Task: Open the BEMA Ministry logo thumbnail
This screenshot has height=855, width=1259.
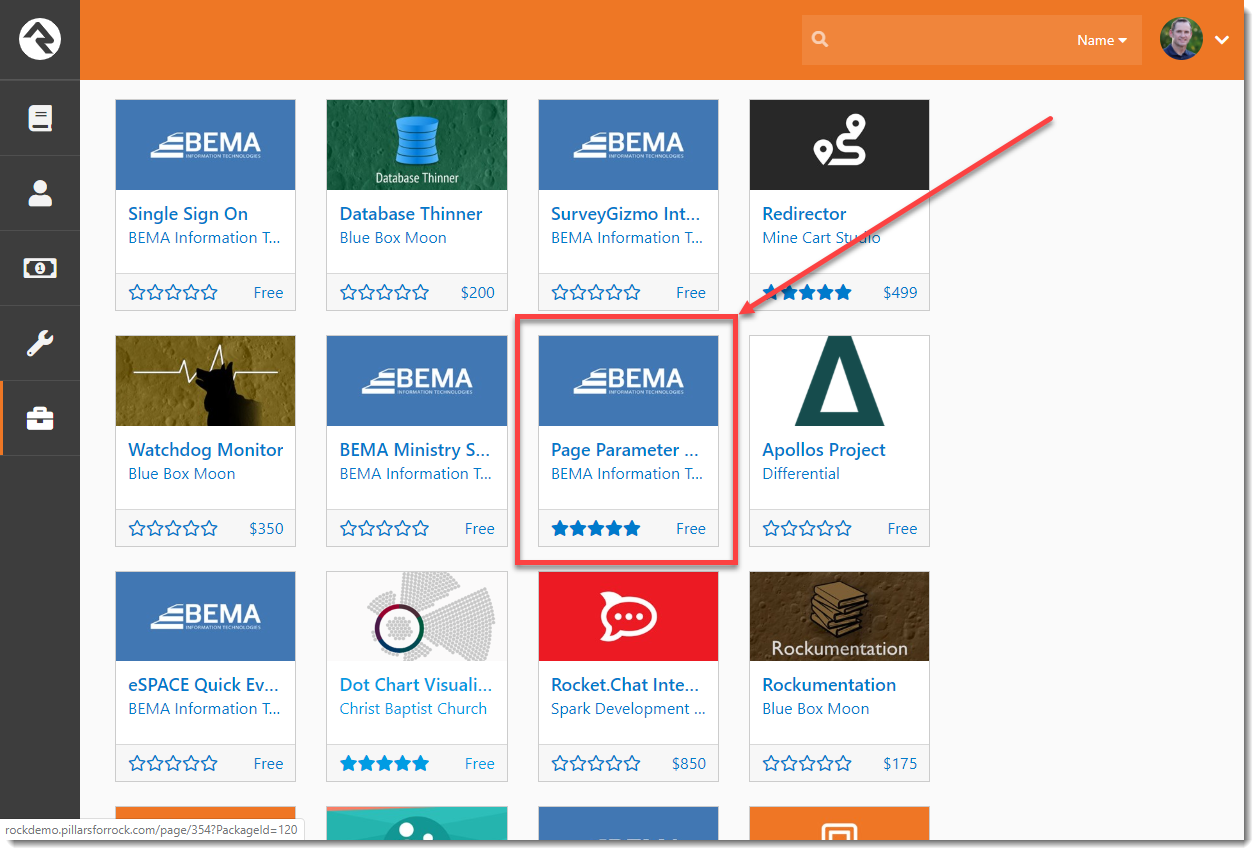Action: pos(417,381)
